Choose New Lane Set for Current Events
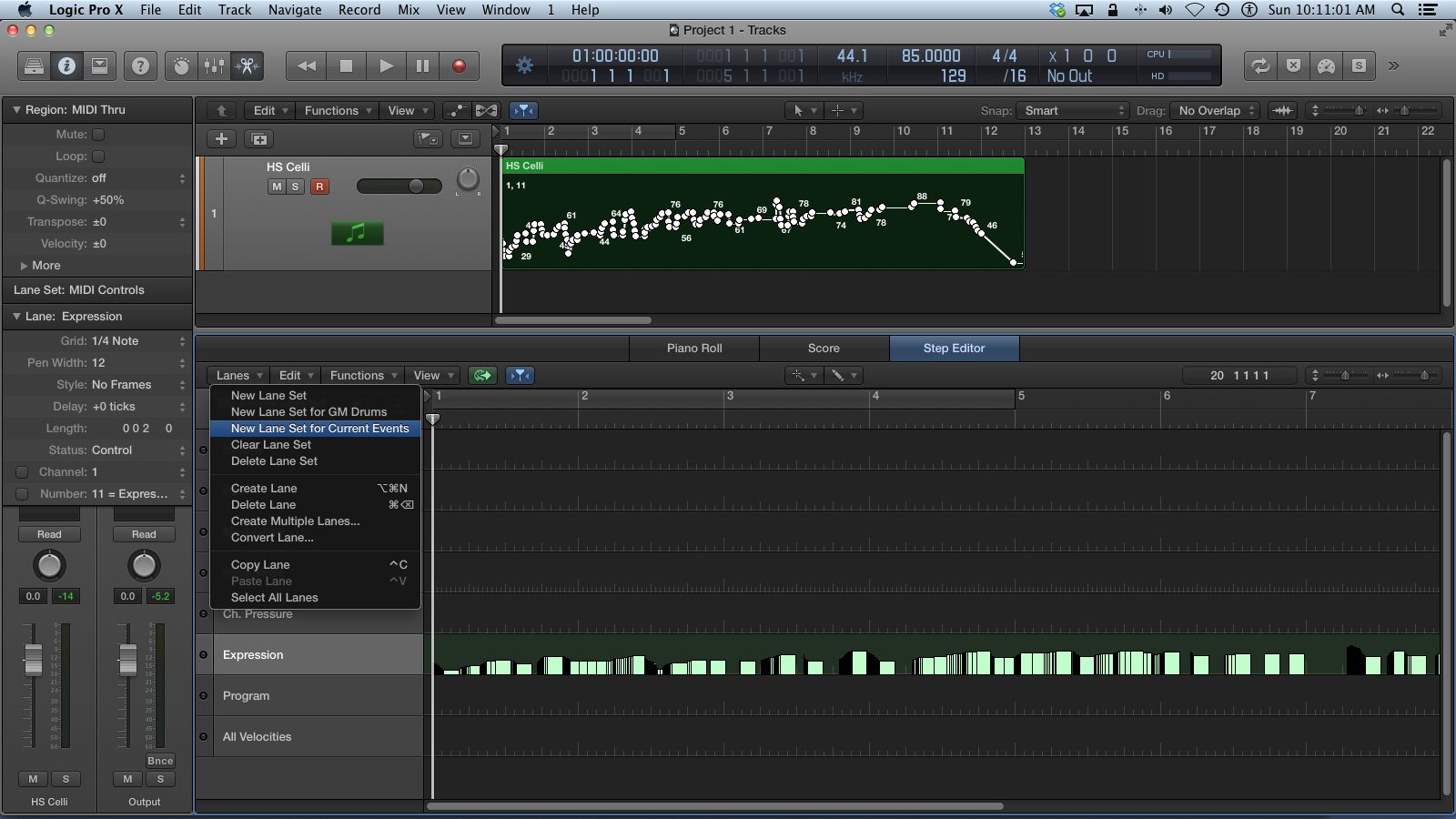Viewport: 1456px width, 819px height. [315, 428]
